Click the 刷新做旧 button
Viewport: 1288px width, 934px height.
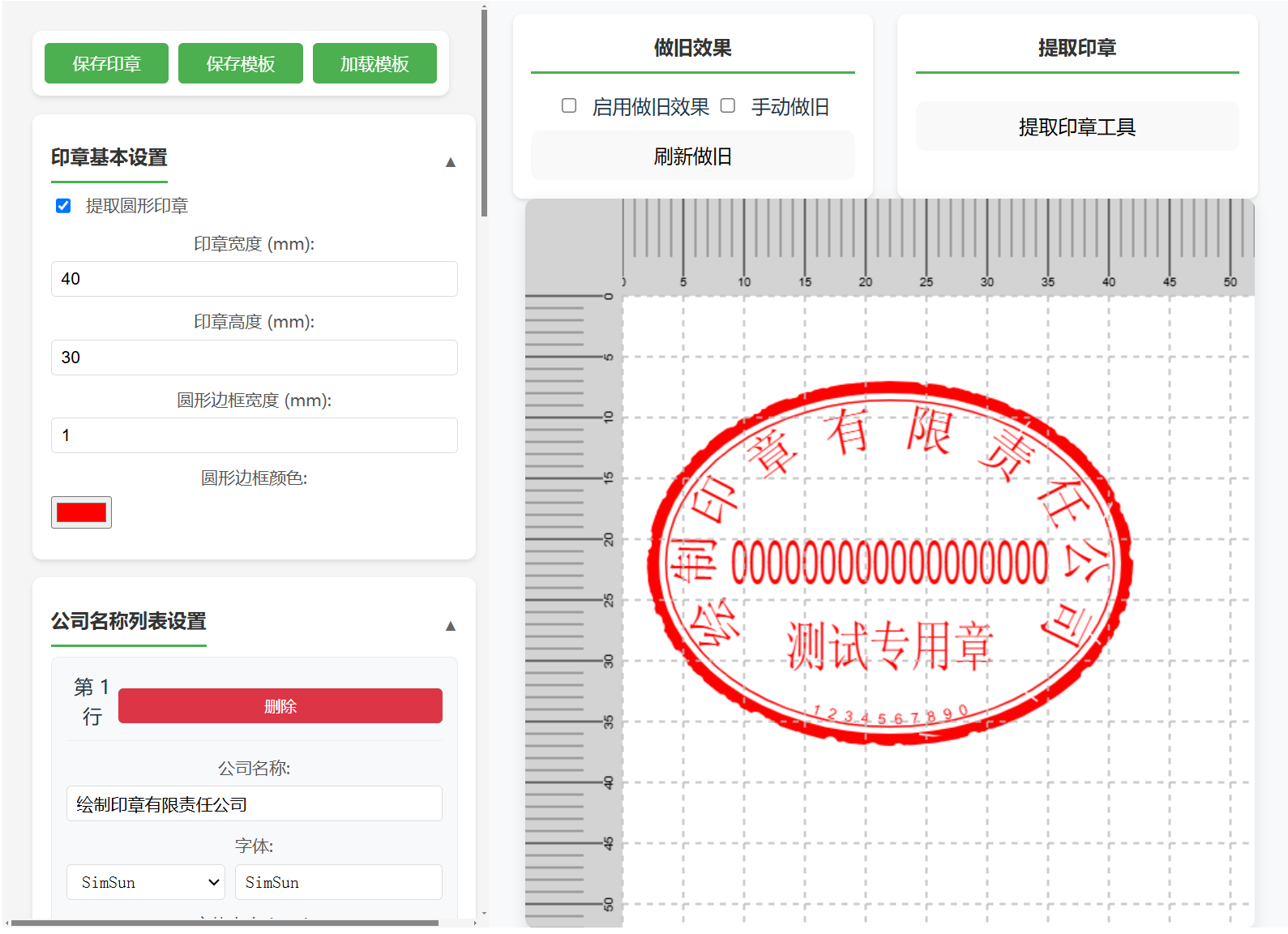click(x=693, y=156)
